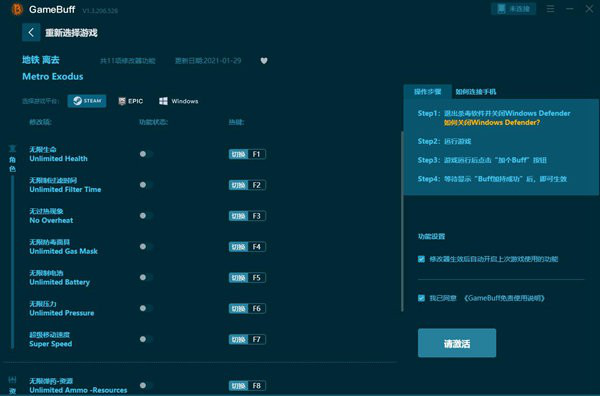Click the vertical scrollbar of cheat list
The width and height of the screenshot is (600, 396).
click(402, 222)
